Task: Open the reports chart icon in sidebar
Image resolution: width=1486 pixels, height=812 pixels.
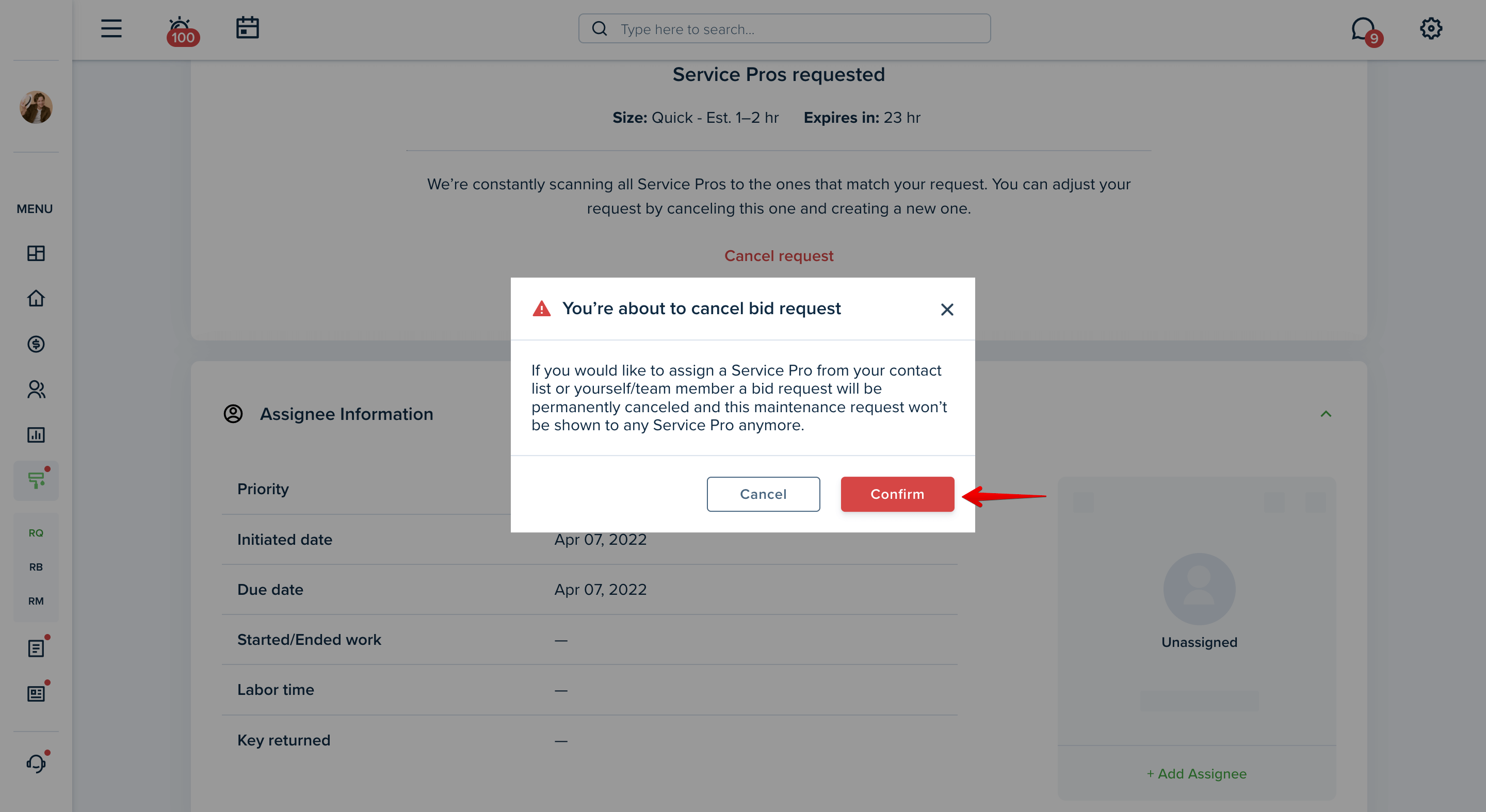Action: pyautogui.click(x=36, y=435)
